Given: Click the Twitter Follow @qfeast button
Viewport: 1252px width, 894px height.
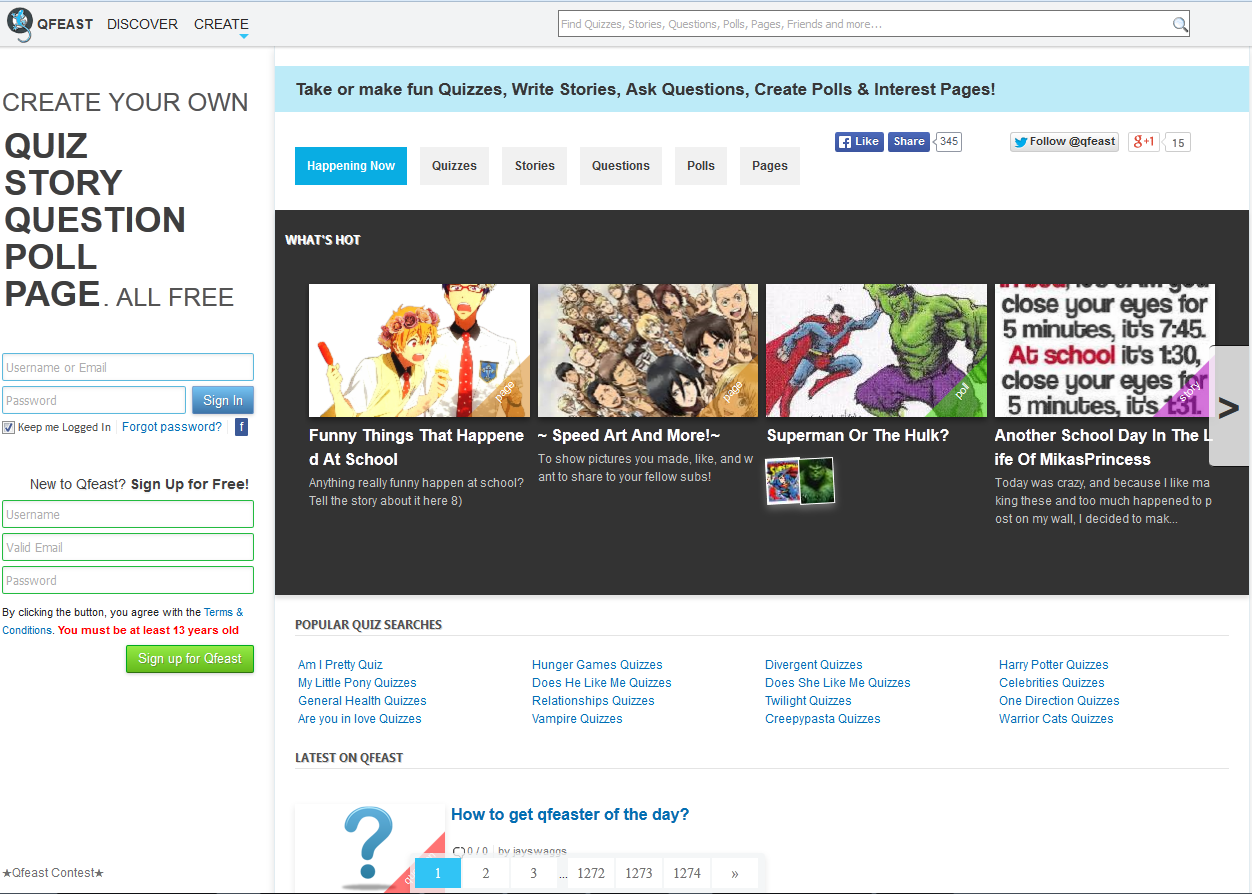Looking at the screenshot, I should [1064, 142].
